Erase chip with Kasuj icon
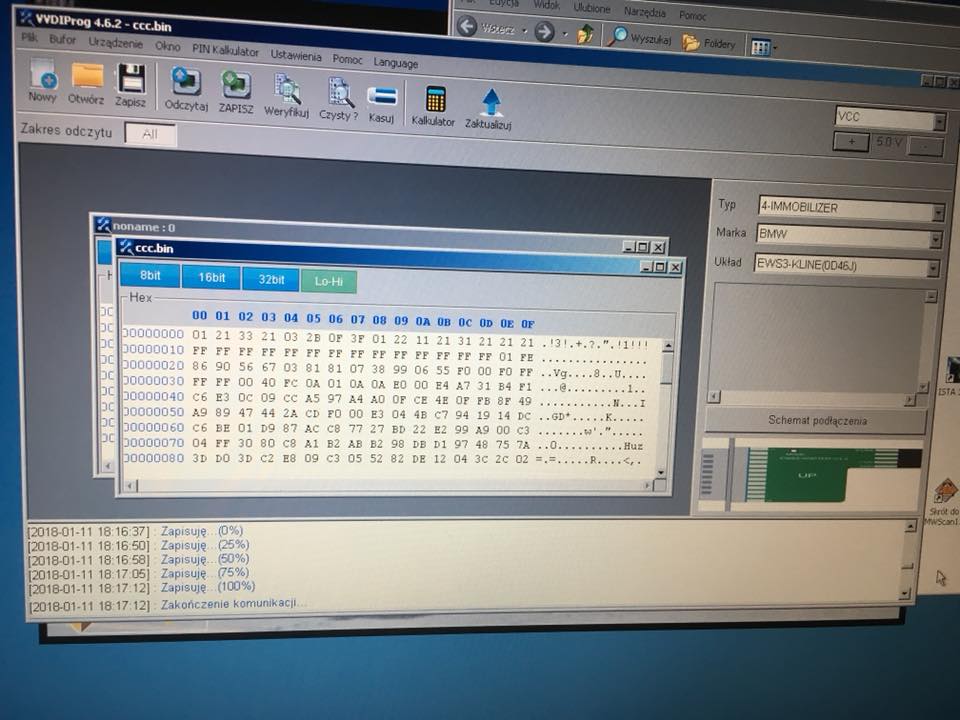 click(x=381, y=104)
